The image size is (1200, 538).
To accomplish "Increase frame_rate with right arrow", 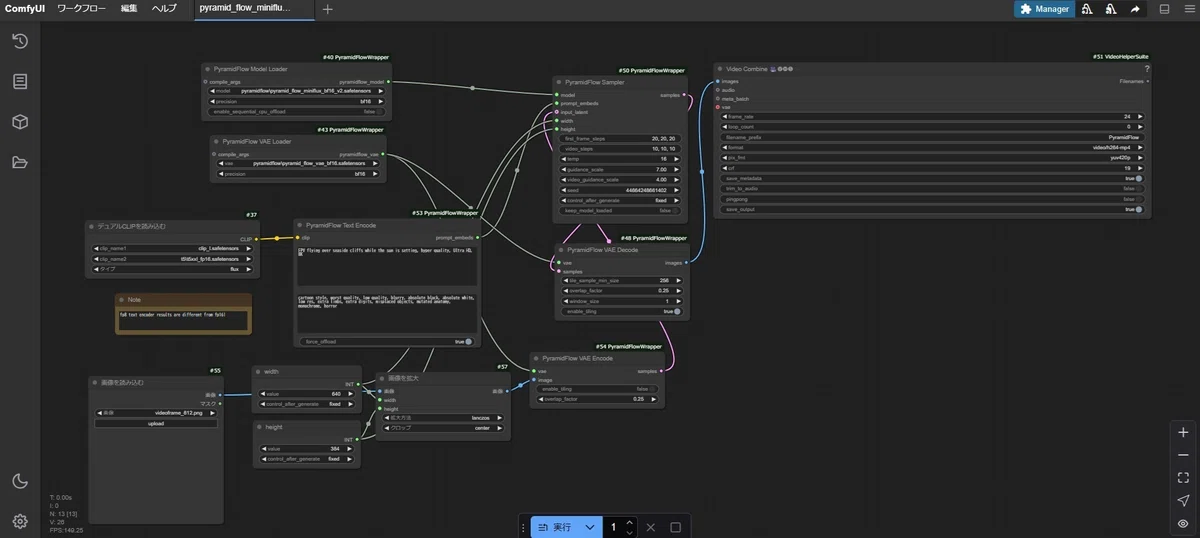I will 1141,116.
